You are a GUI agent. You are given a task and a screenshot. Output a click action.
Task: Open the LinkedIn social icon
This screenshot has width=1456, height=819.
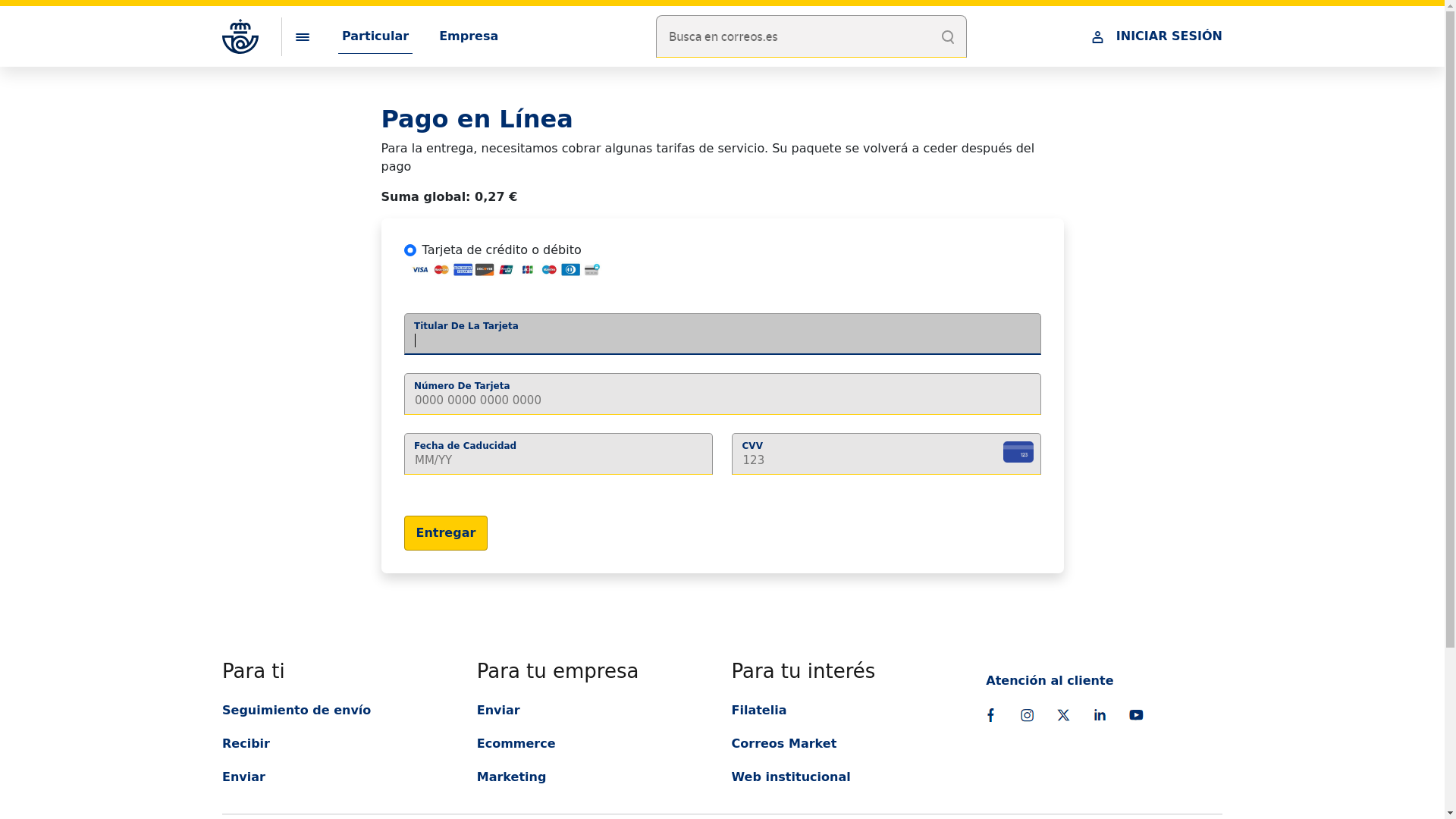pos(1100,715)
